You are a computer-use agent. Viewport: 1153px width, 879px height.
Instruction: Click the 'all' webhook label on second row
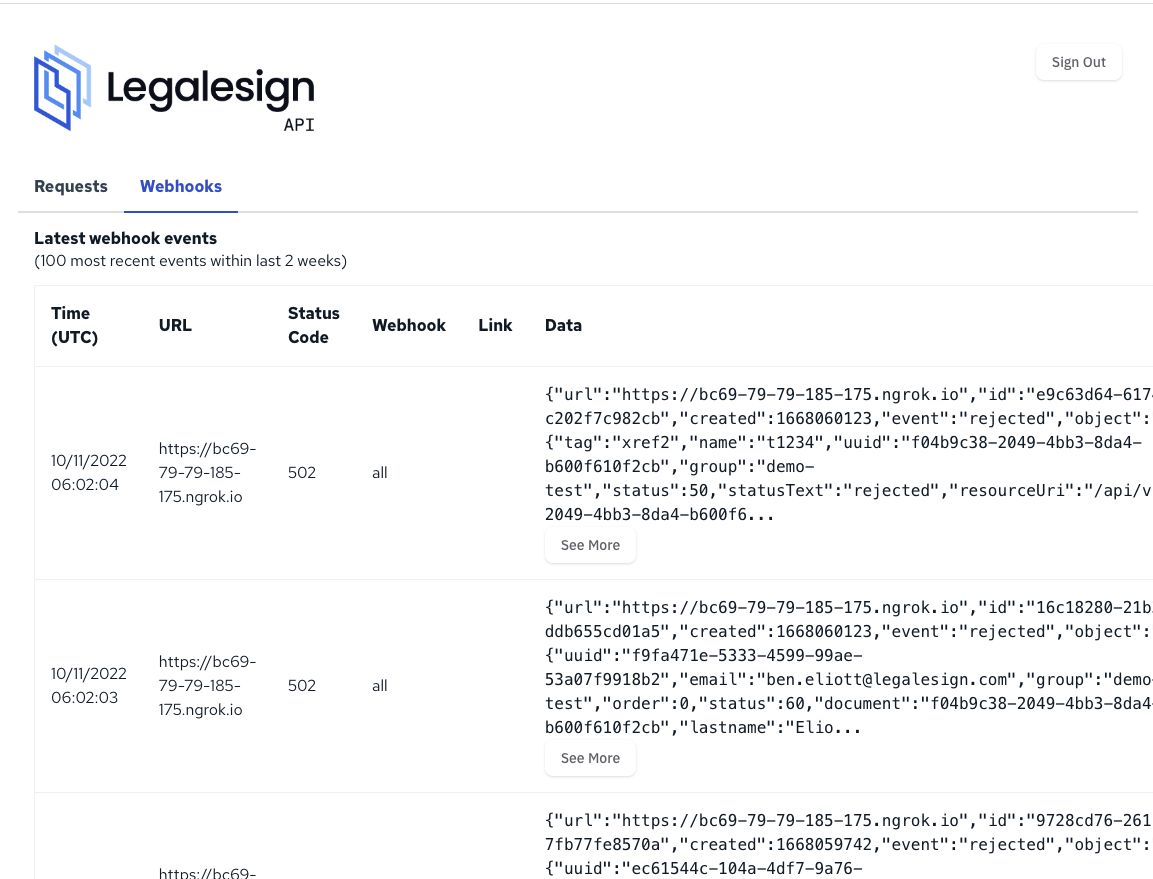tap(379, 685)
